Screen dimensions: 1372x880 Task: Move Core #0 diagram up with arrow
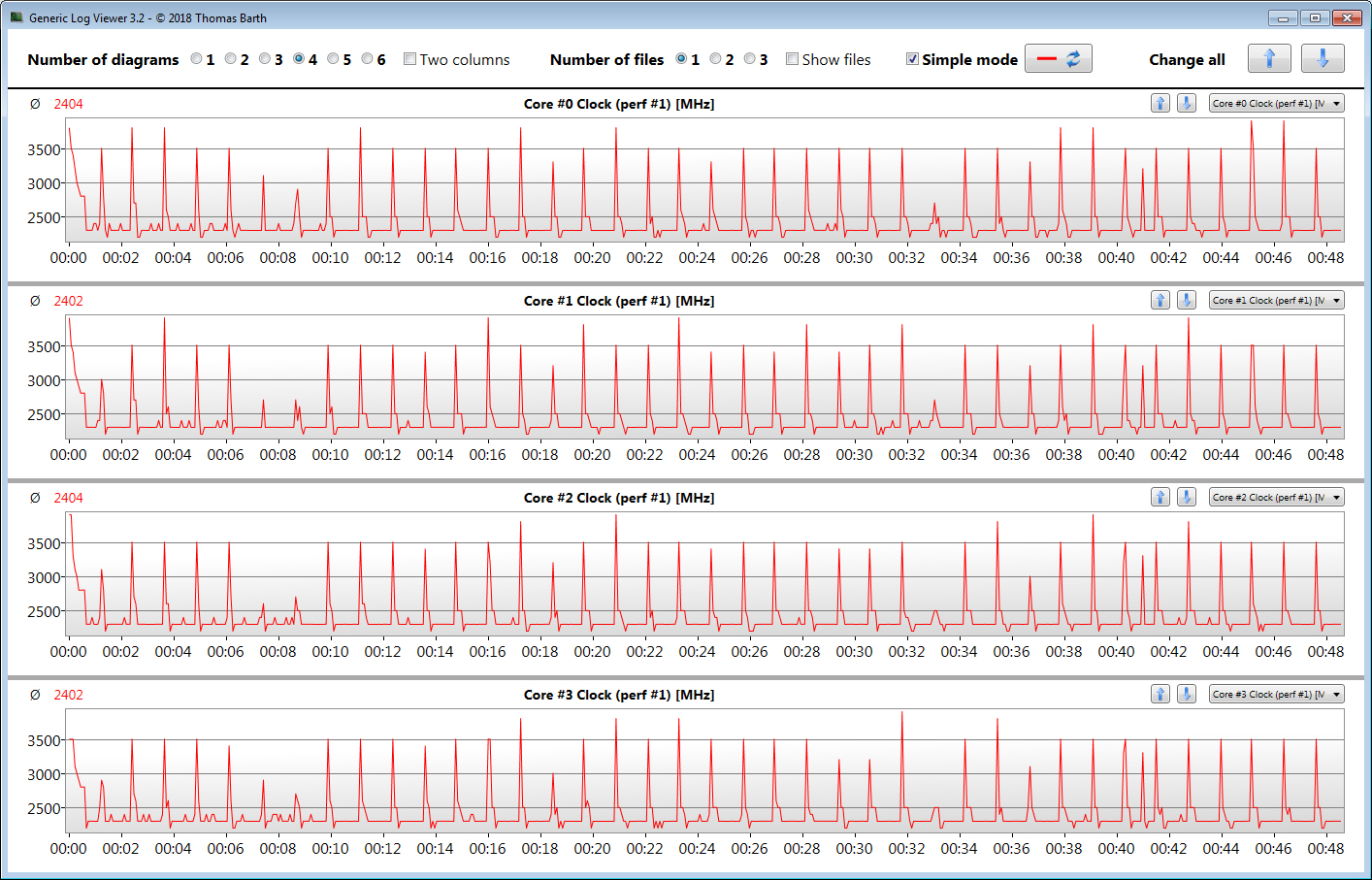click(x=1160, y=103)
